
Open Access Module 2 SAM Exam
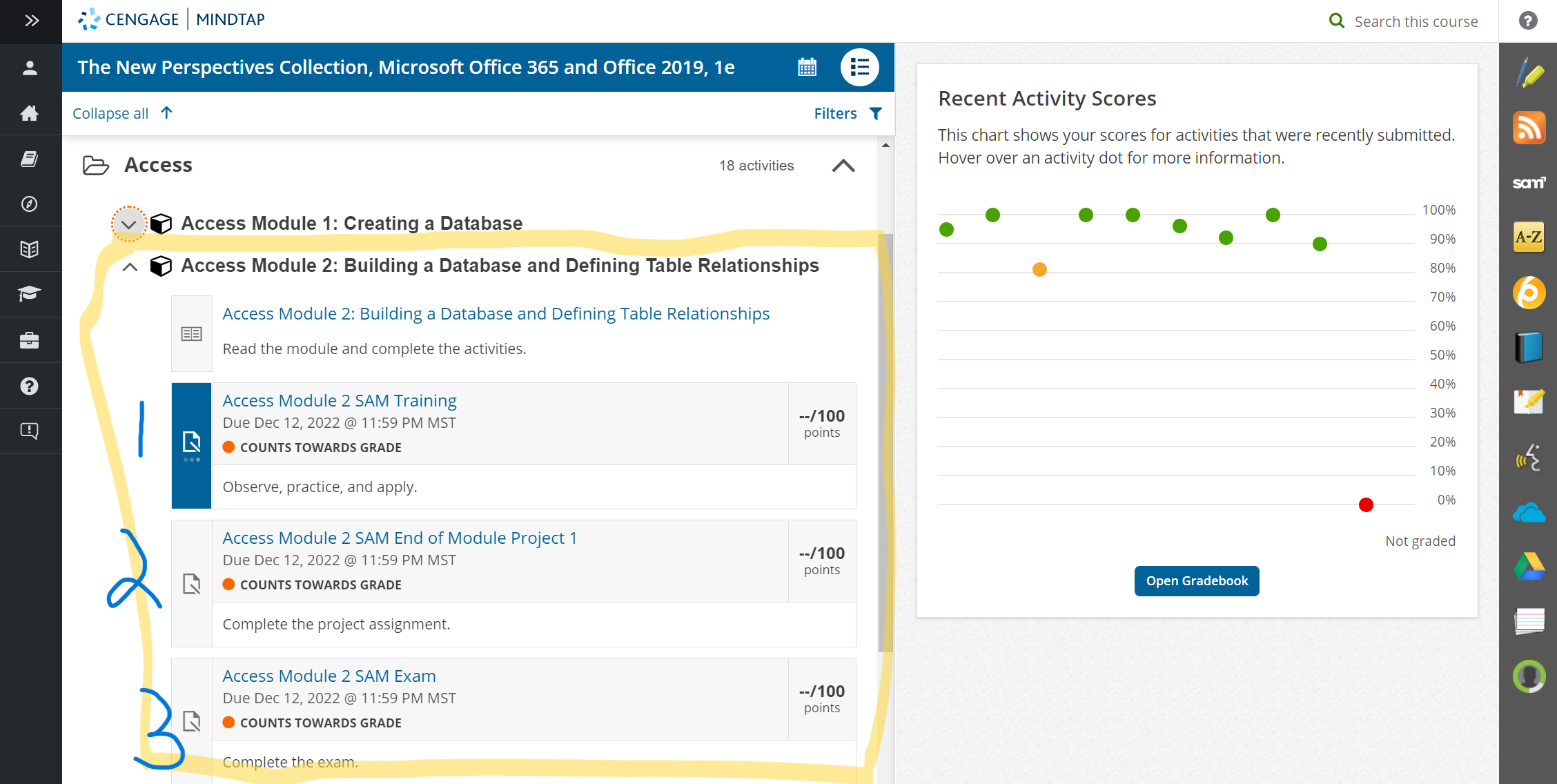pos(329,676)
